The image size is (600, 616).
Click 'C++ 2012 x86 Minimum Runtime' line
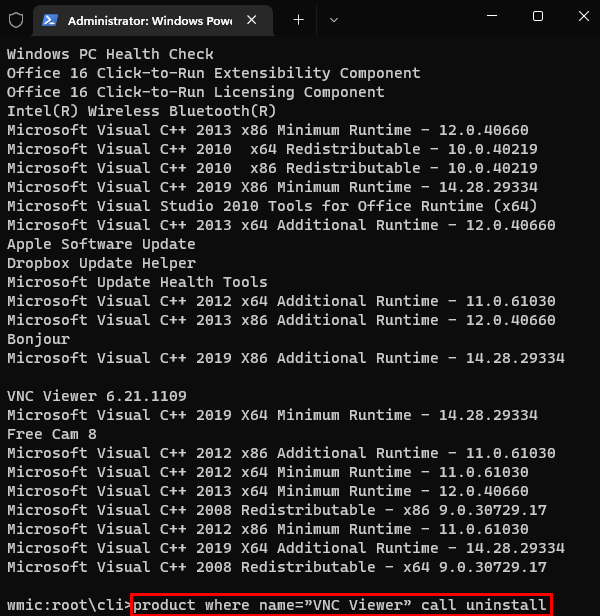click(268, 529)
